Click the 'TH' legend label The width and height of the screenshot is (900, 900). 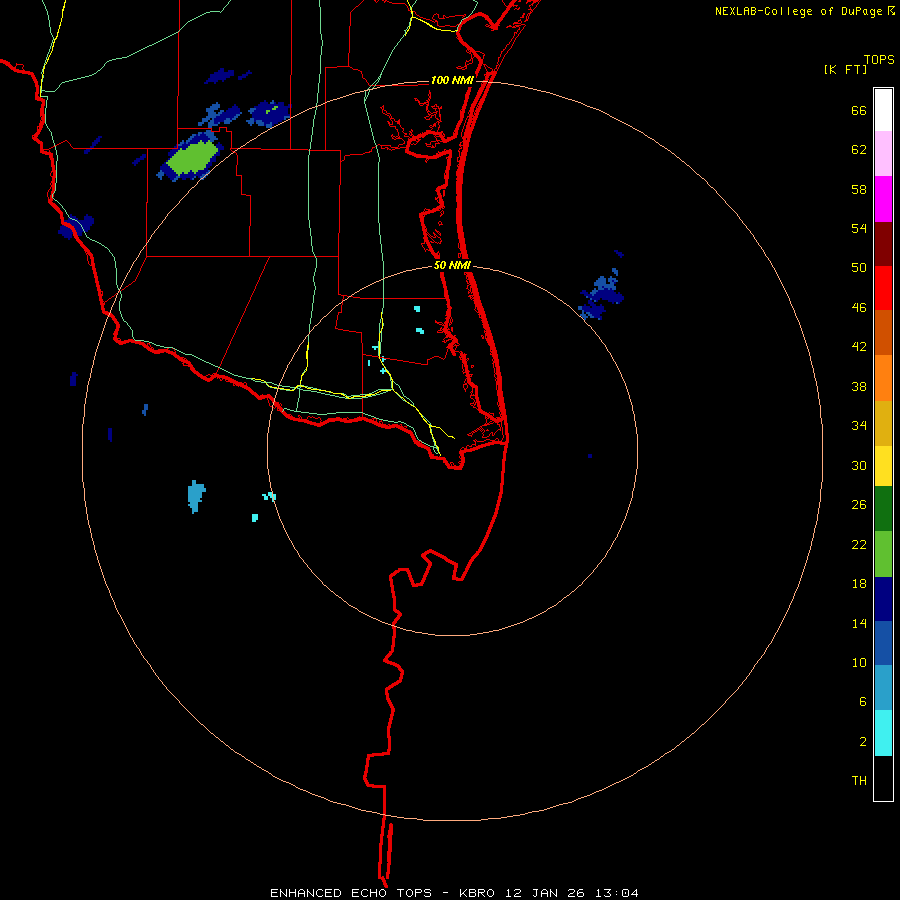point(859,781)
